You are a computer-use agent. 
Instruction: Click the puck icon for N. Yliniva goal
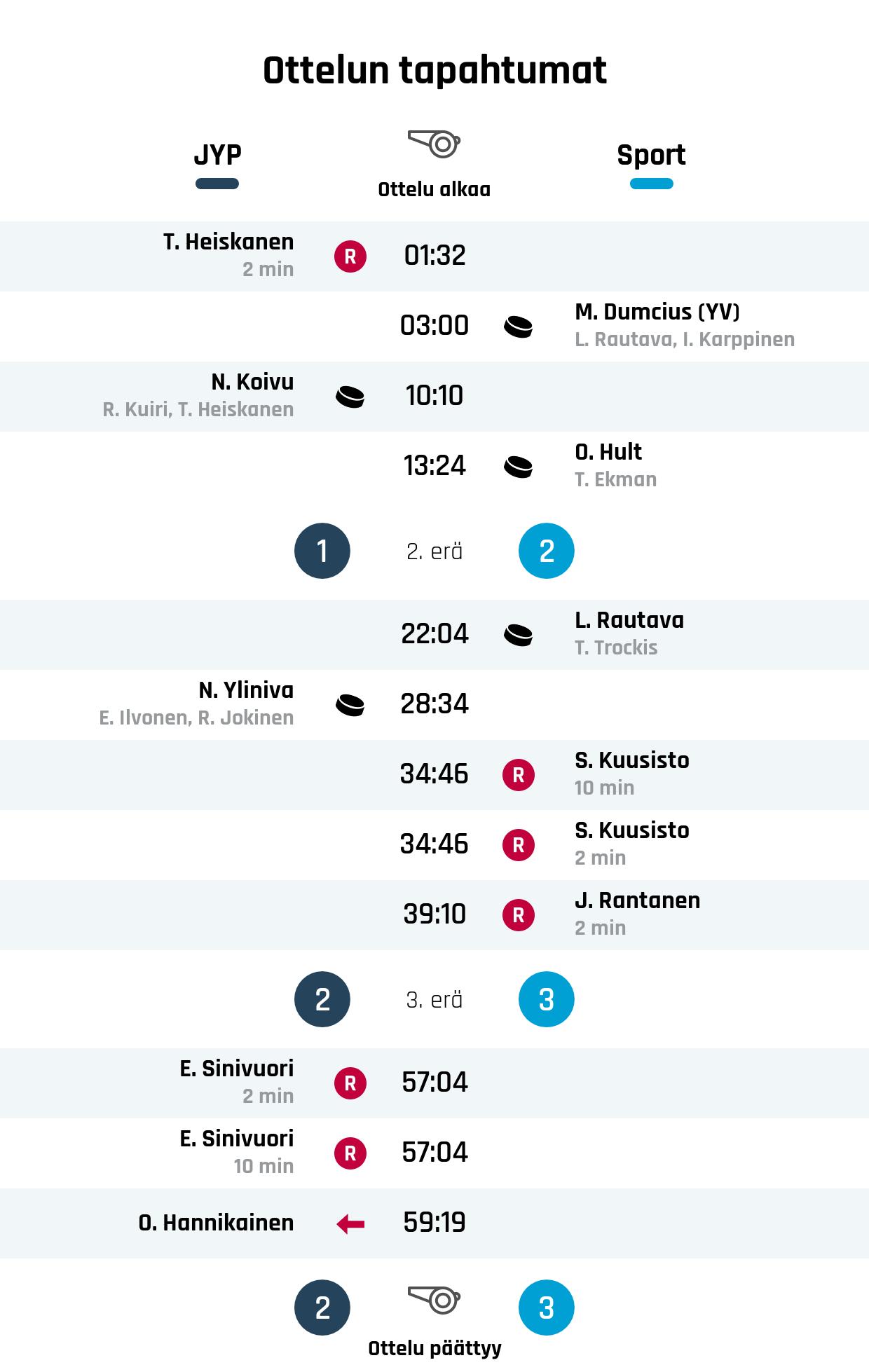pyautogui.click(x=350, y=705)
